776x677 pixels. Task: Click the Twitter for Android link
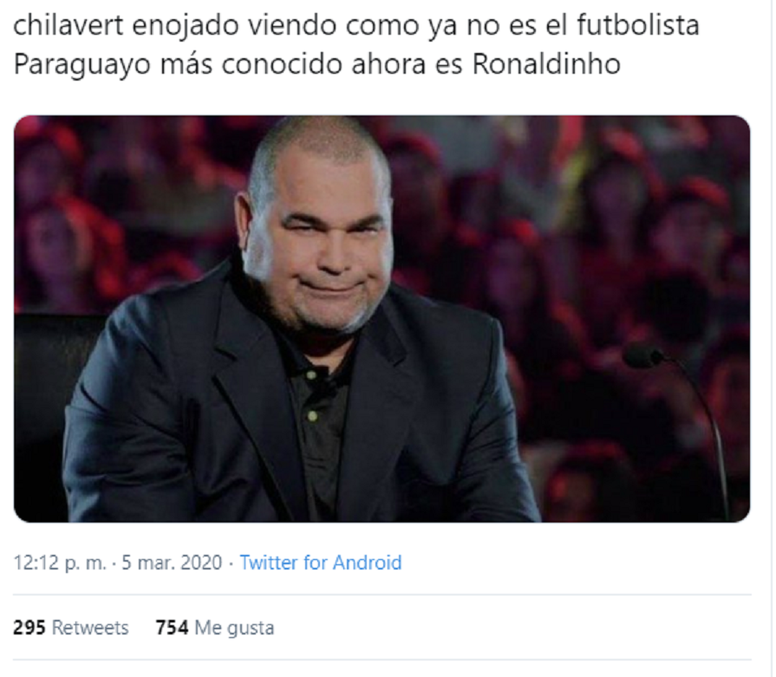click(x=320, y=563)
